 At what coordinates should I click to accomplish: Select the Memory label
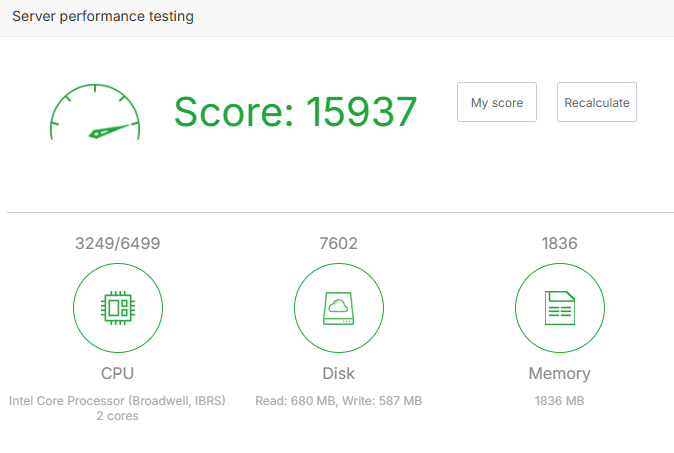tap(559, 374)
